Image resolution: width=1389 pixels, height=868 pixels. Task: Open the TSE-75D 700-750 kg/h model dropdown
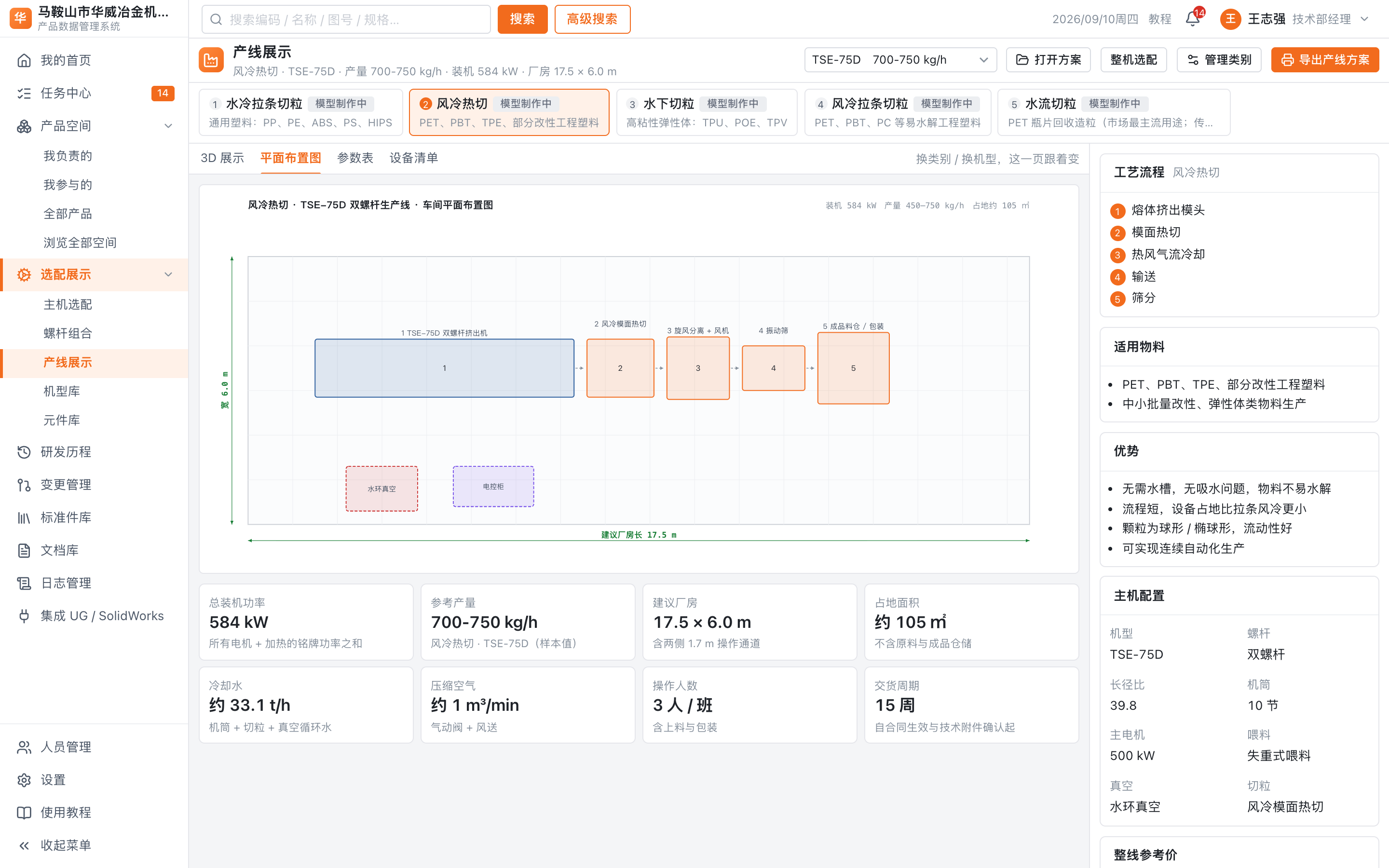click(900, 60)
